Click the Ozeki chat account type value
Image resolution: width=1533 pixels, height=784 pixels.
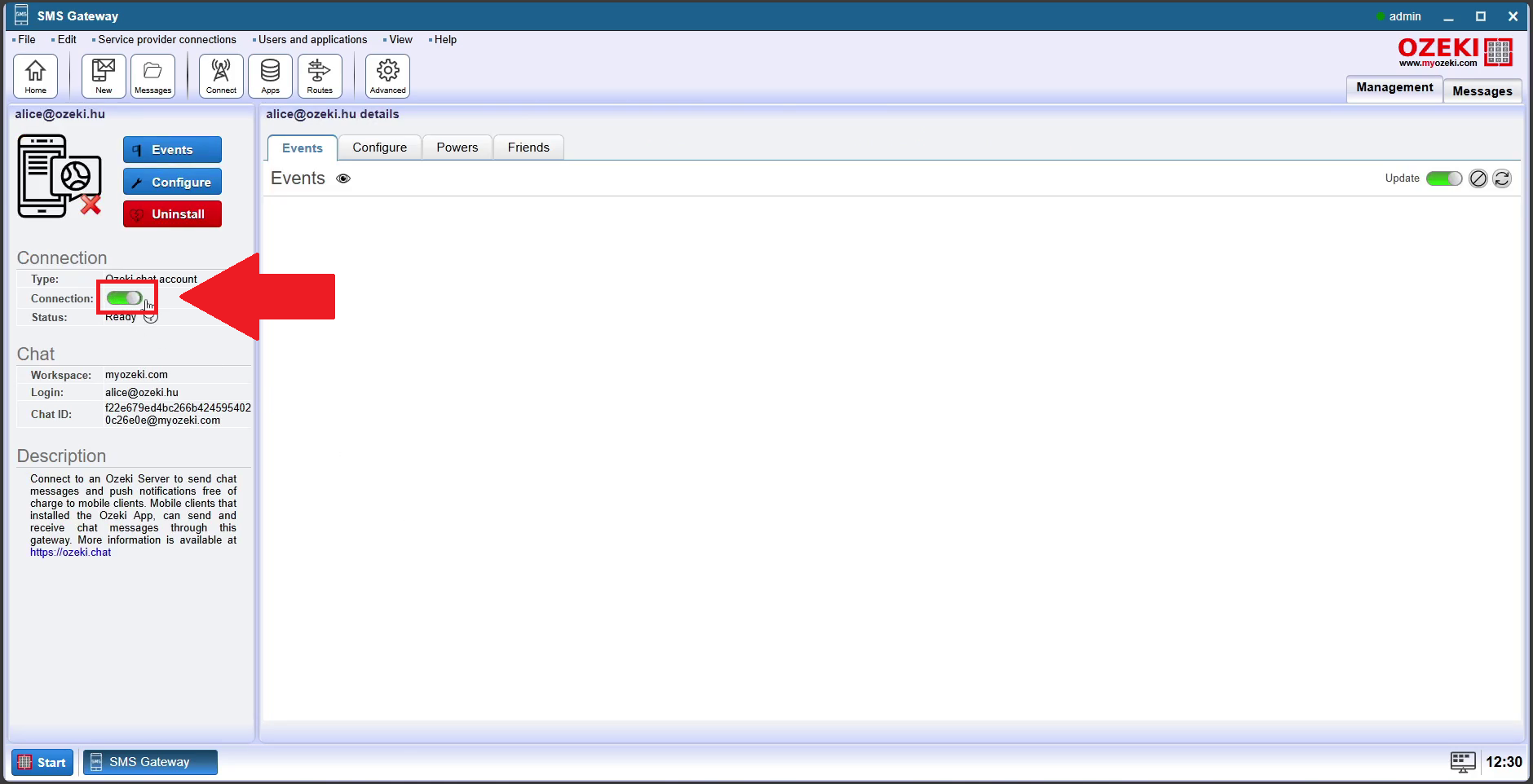[x=151, y=279]
